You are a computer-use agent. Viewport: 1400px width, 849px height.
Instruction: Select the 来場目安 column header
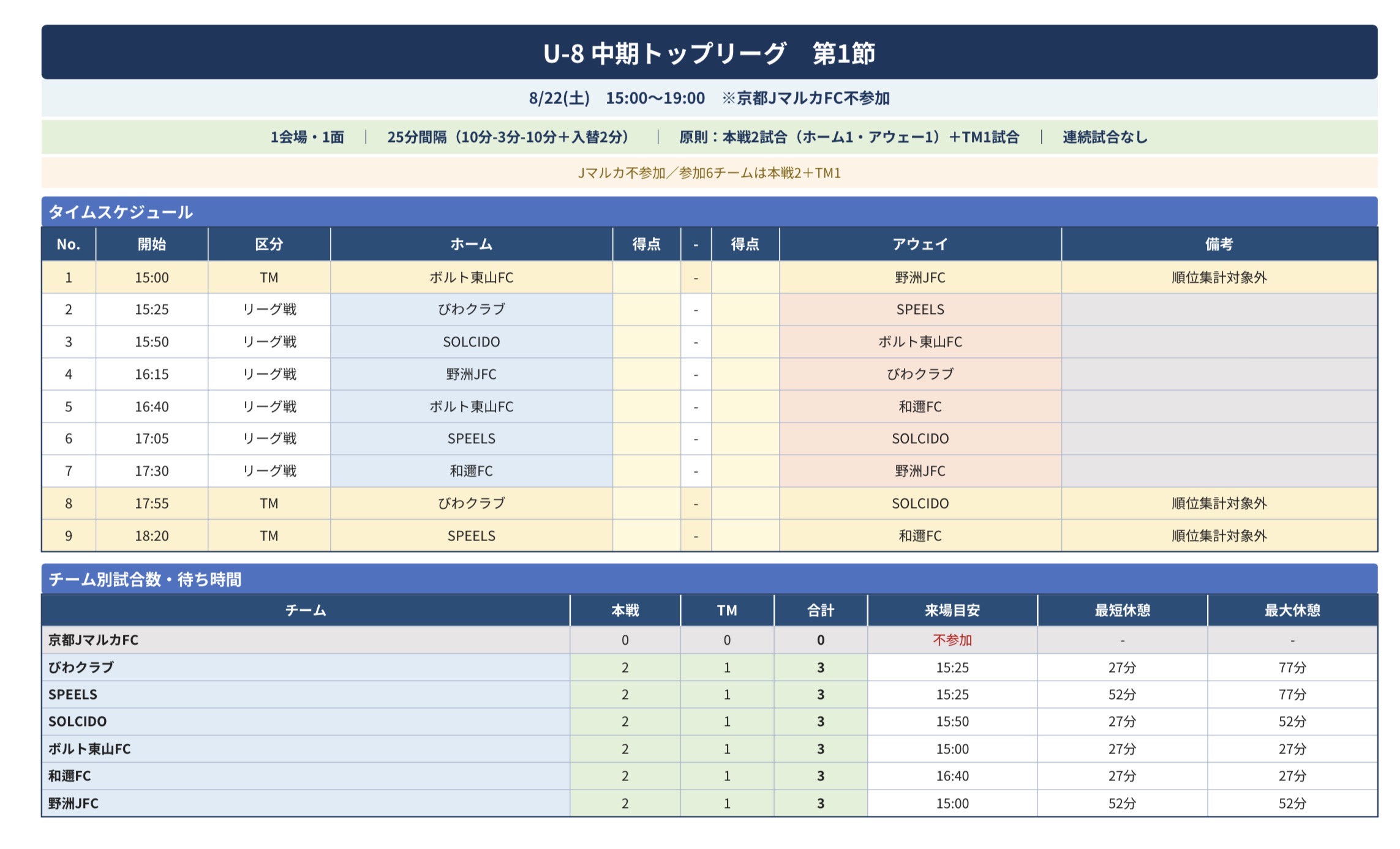point(952,610)
